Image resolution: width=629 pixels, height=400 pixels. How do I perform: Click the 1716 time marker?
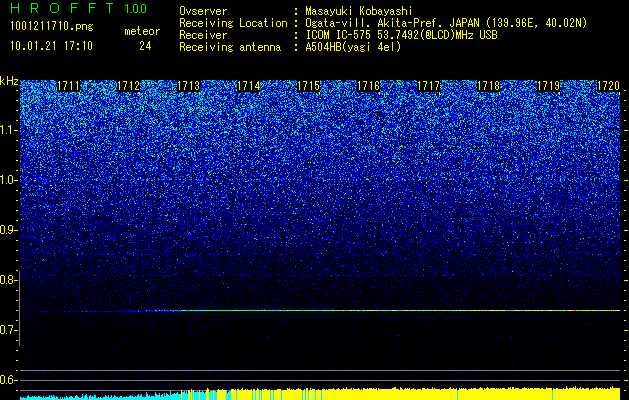tap(369, 86)
